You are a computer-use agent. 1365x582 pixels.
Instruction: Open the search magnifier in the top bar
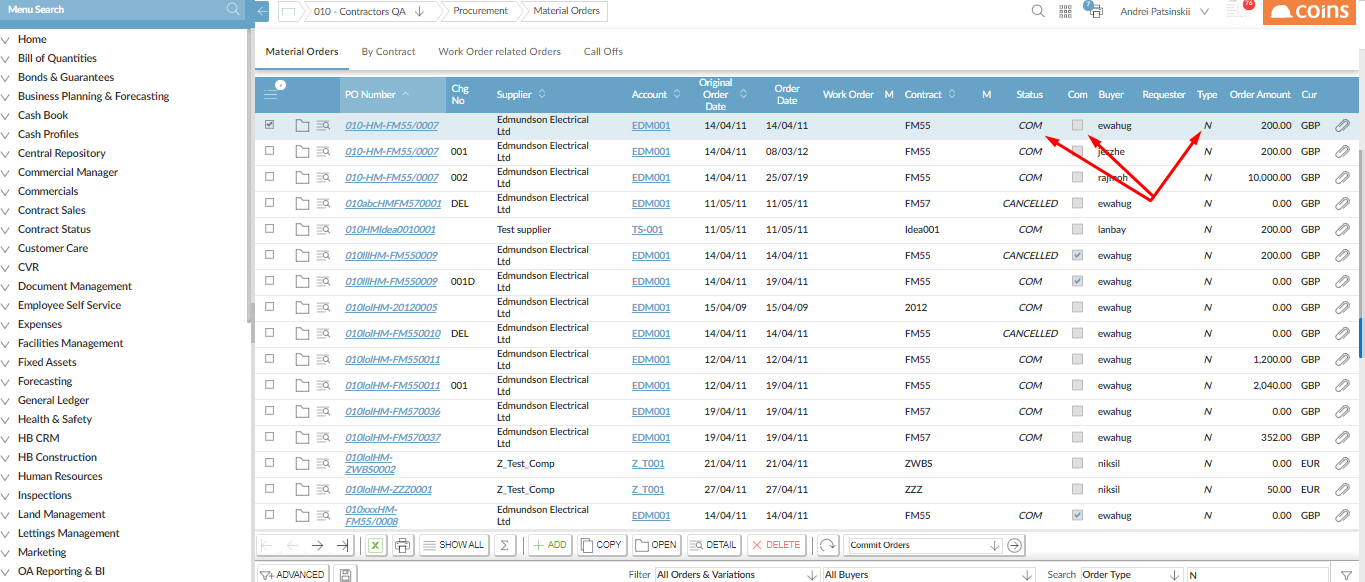1038,11
